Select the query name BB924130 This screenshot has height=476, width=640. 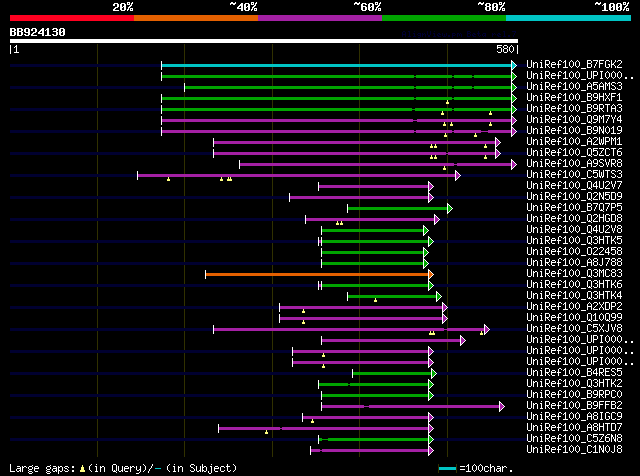point(38,32)
